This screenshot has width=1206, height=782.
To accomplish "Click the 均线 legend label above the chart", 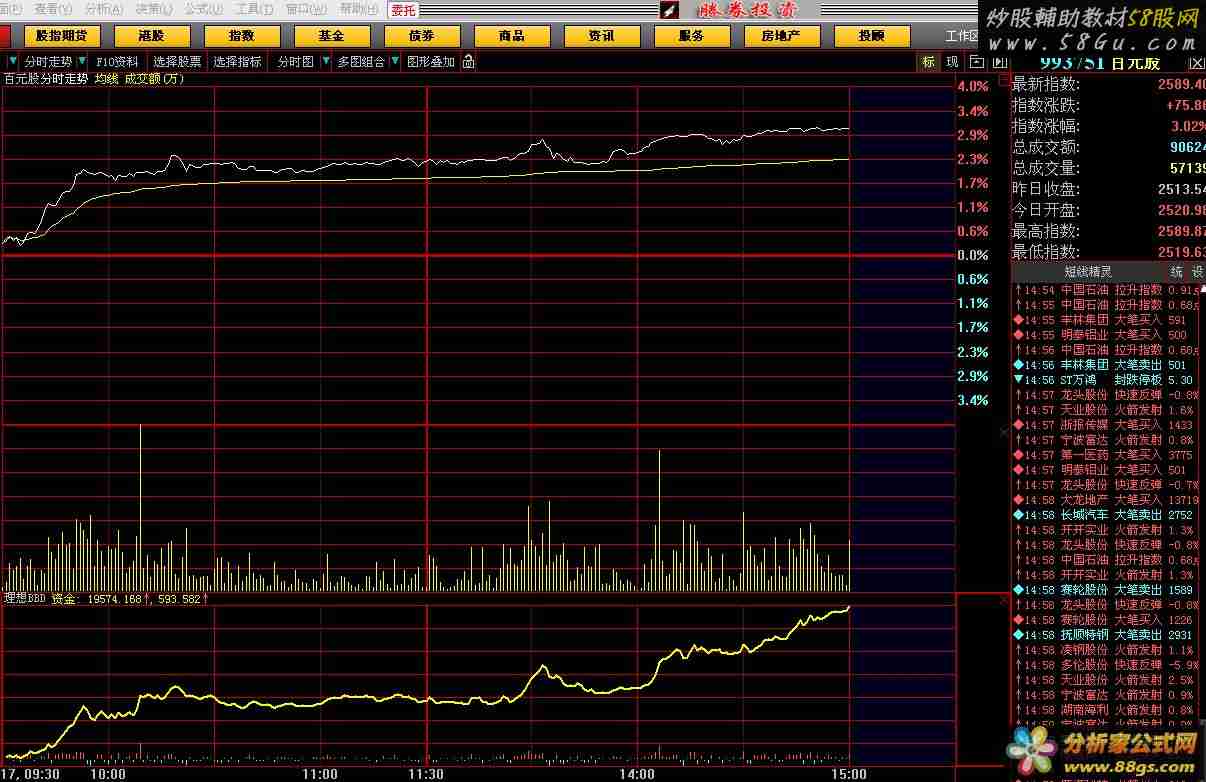I will click(x=106, y=78).
